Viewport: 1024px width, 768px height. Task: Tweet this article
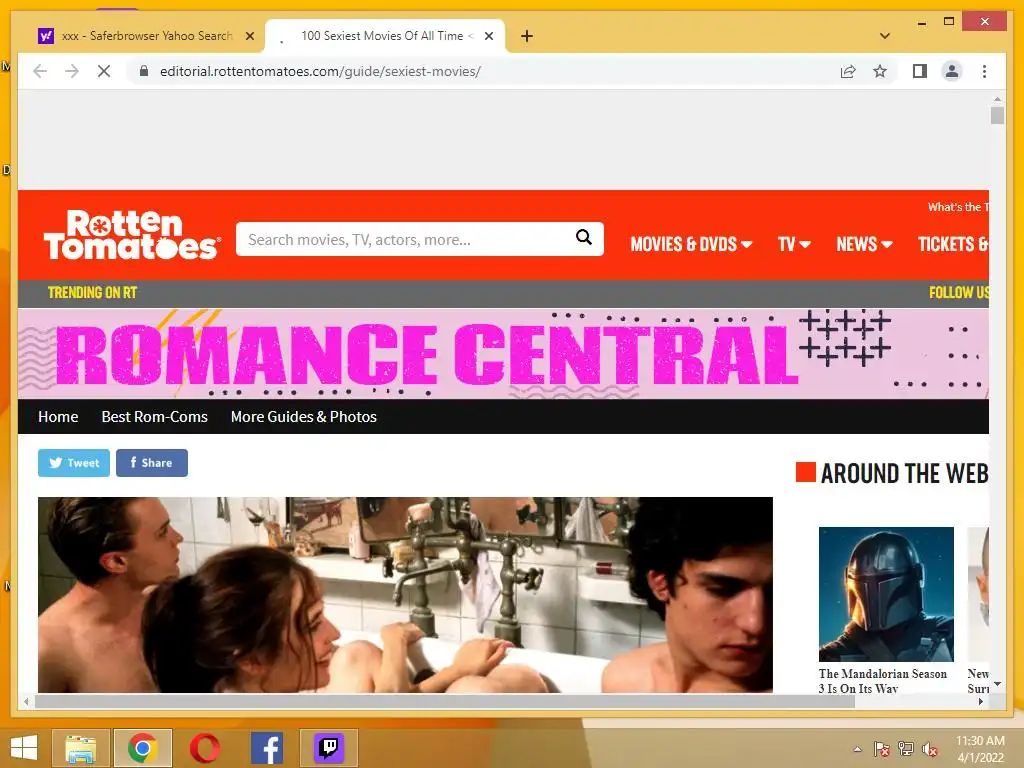point(74,463)
